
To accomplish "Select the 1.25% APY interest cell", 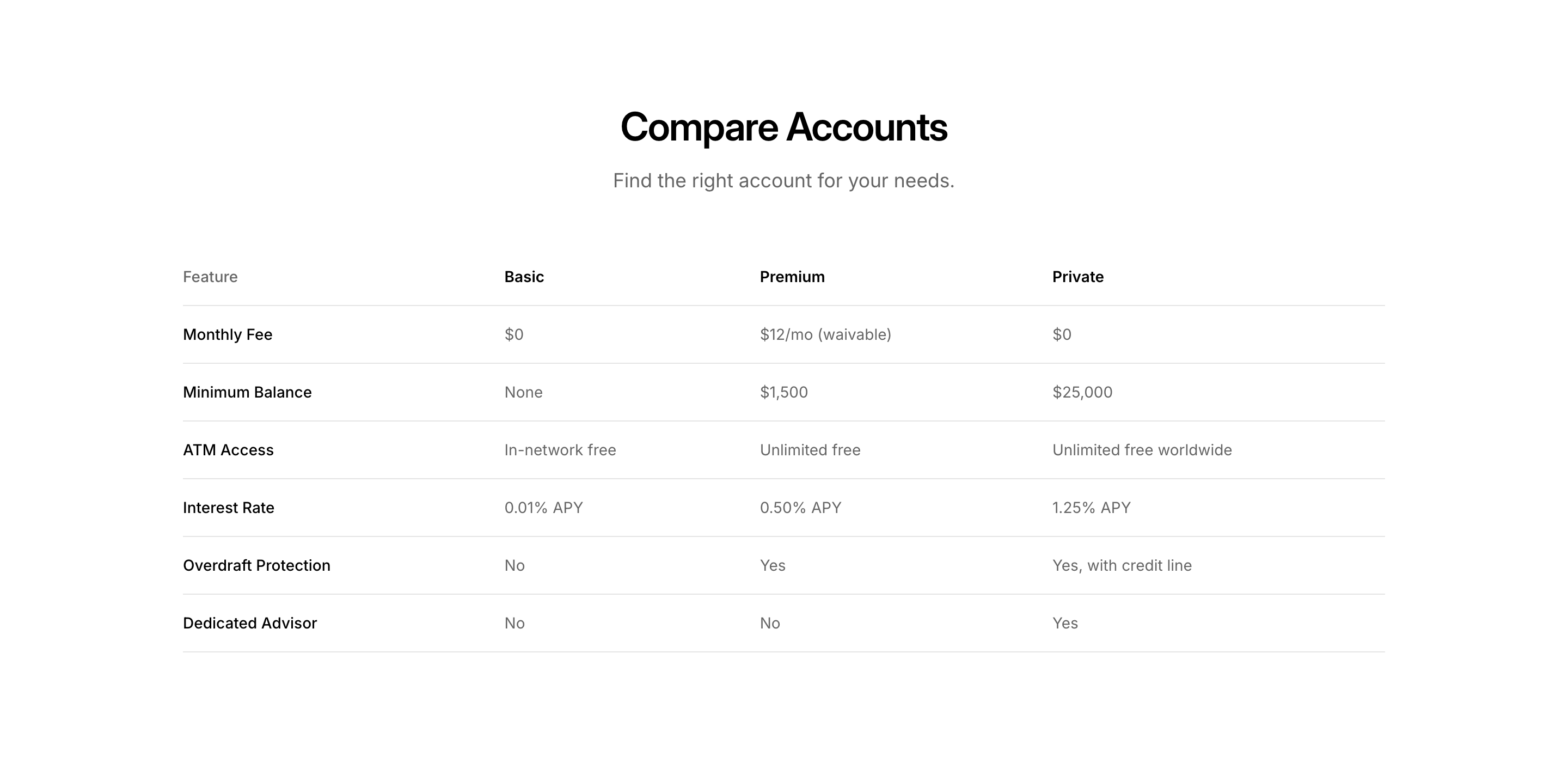I will (1091, 508).
